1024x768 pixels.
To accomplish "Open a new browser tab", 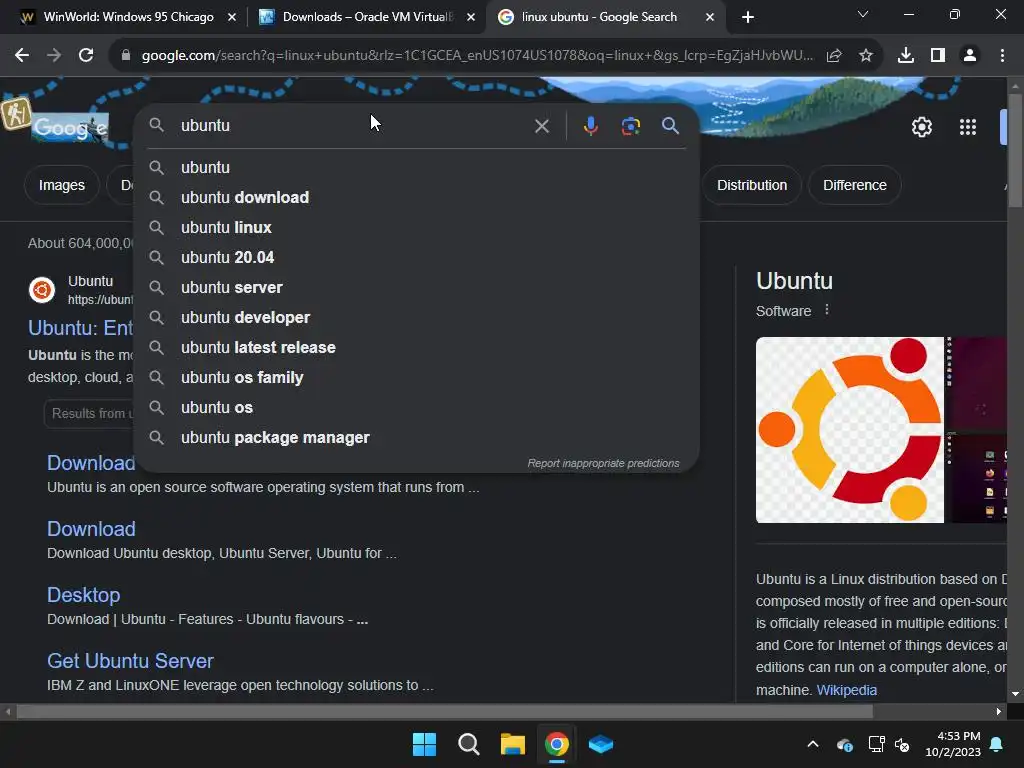I will point(748,17).
